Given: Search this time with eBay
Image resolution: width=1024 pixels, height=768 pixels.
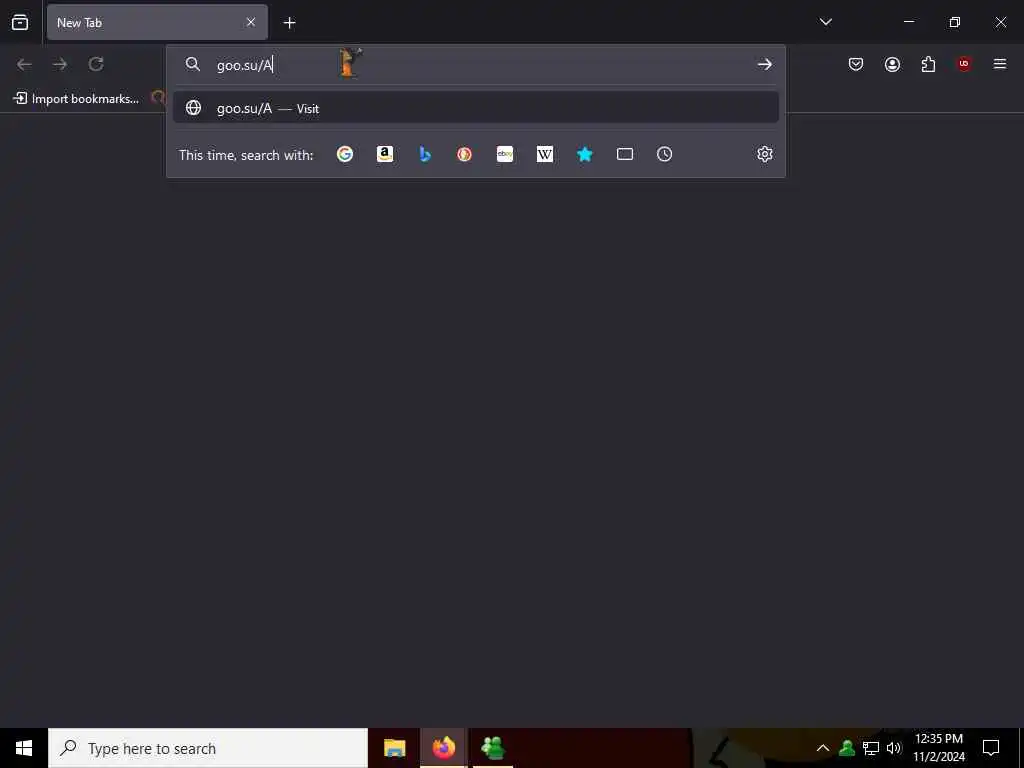Looking at the screenshot, I should click(505, 154).
